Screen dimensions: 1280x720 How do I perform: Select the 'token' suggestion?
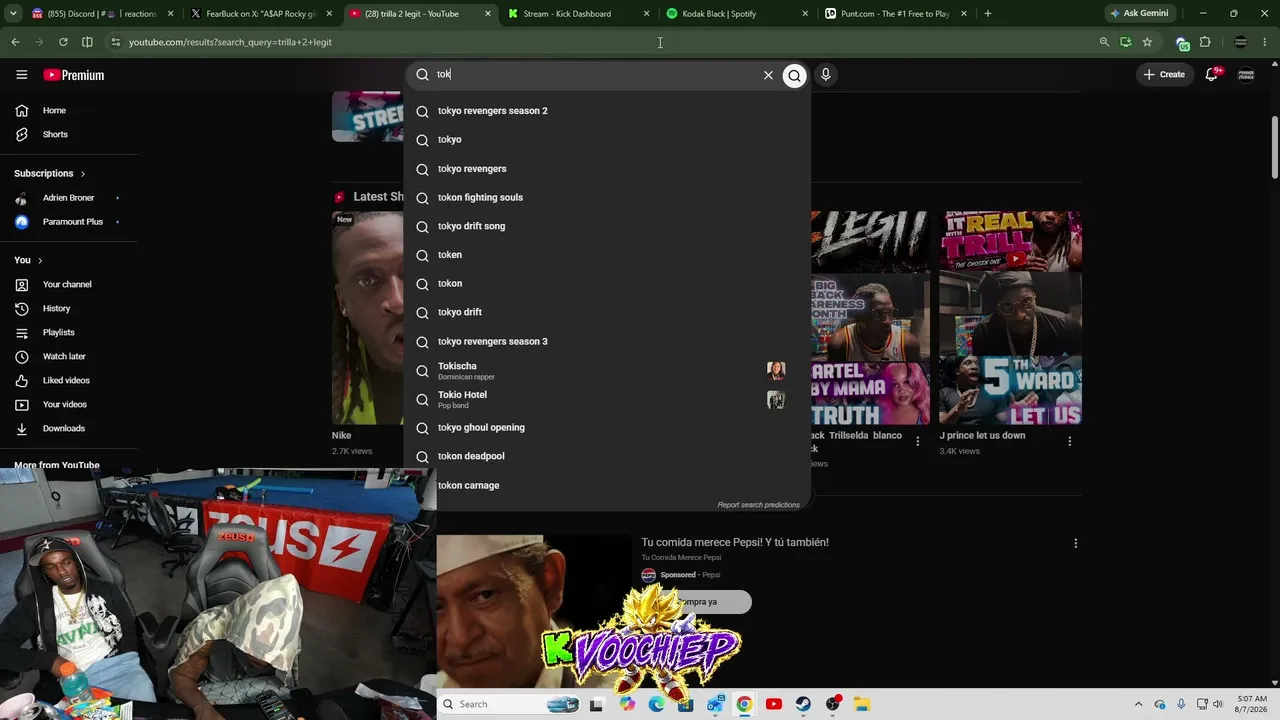point(607,255)
